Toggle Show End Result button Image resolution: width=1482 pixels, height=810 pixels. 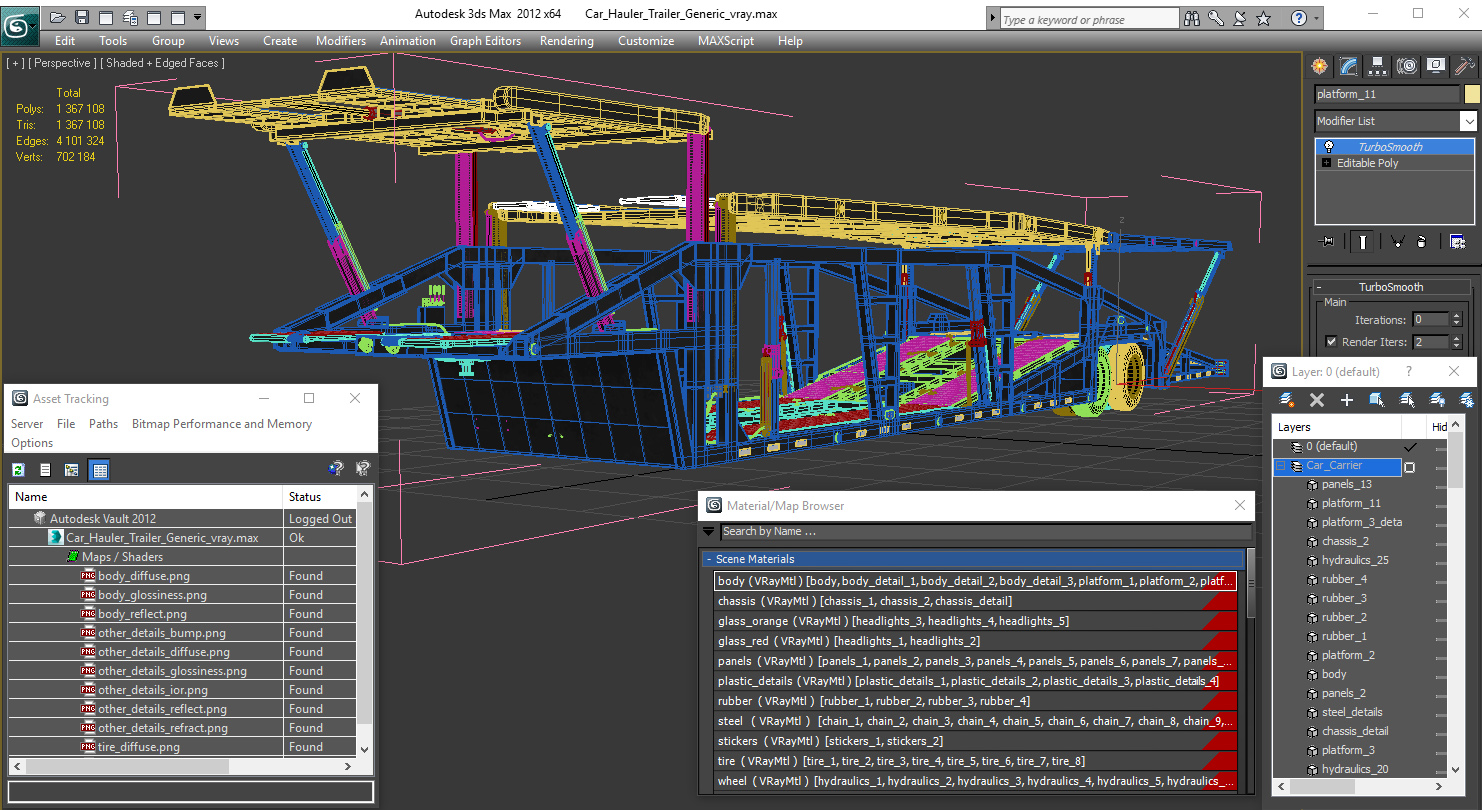(1363, 241)
